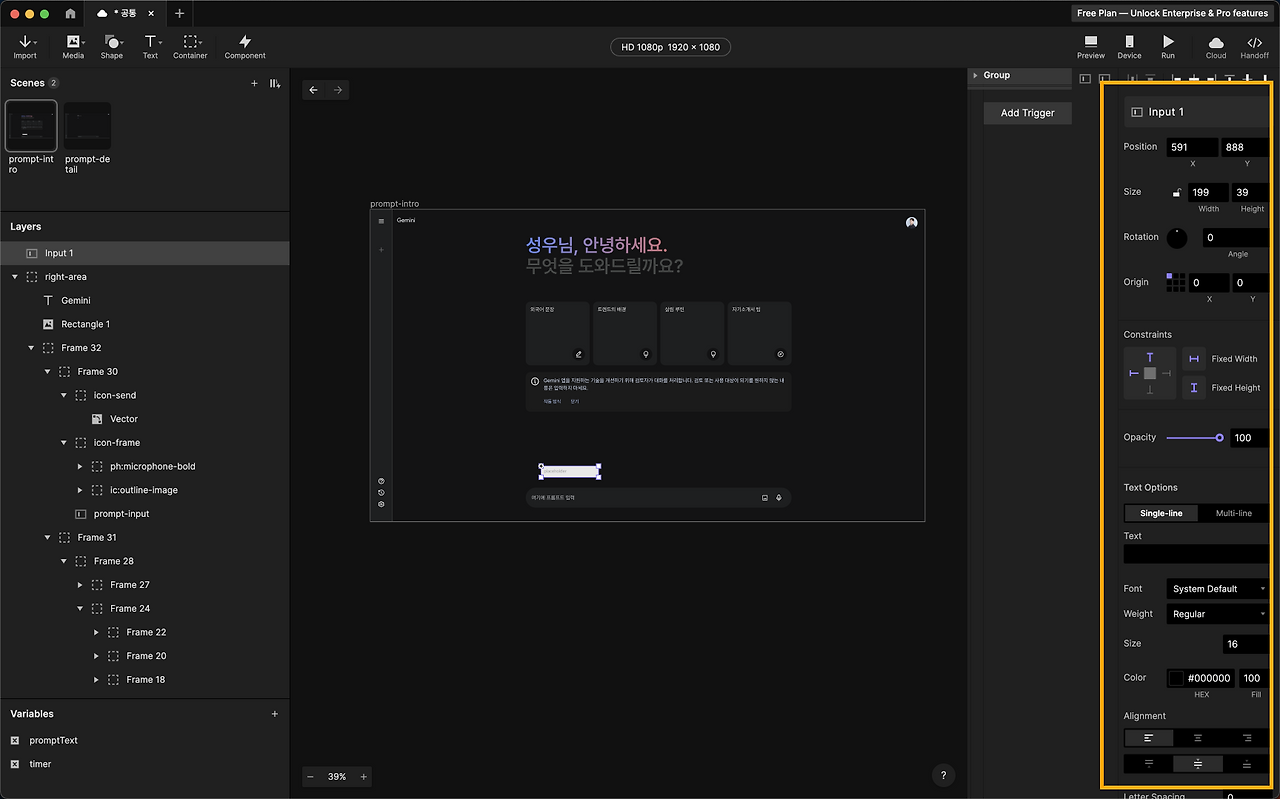1280x799 pixels.
Task: Align text vertically to the middle
Action: point(1197,764)
